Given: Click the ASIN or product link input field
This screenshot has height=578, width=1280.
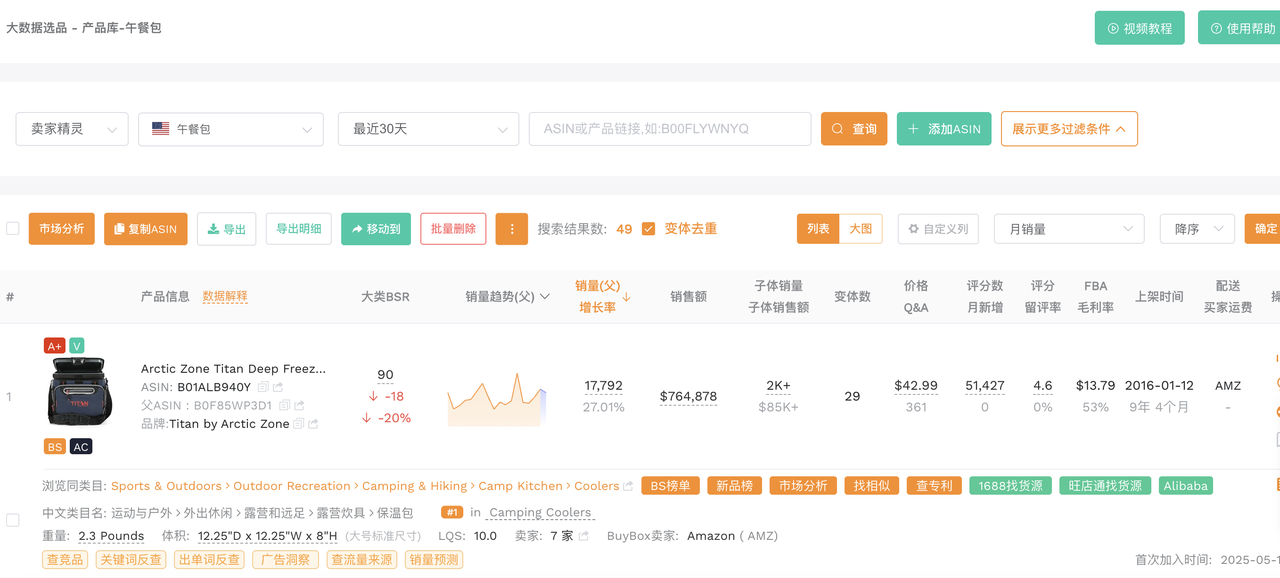Looking at the screenshot, I should pyautogui.click(x=670, y=129).
